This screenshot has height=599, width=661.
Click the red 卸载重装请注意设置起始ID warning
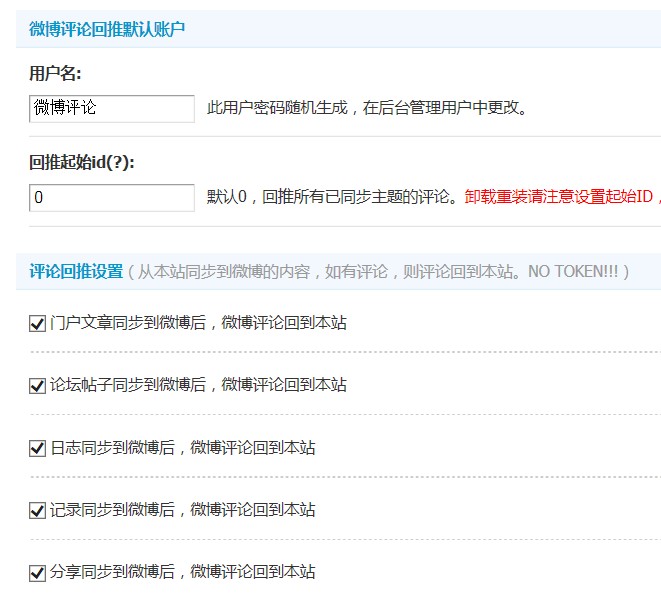[x=560, y=198]
